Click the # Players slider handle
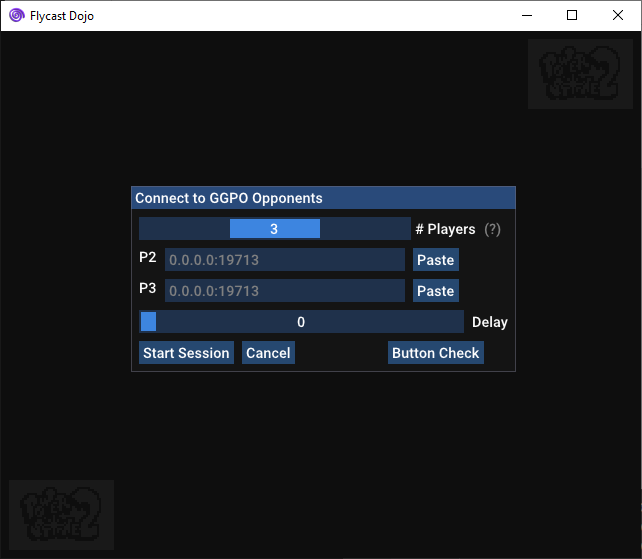Screen dimensions: 642x559 (275, 229)
